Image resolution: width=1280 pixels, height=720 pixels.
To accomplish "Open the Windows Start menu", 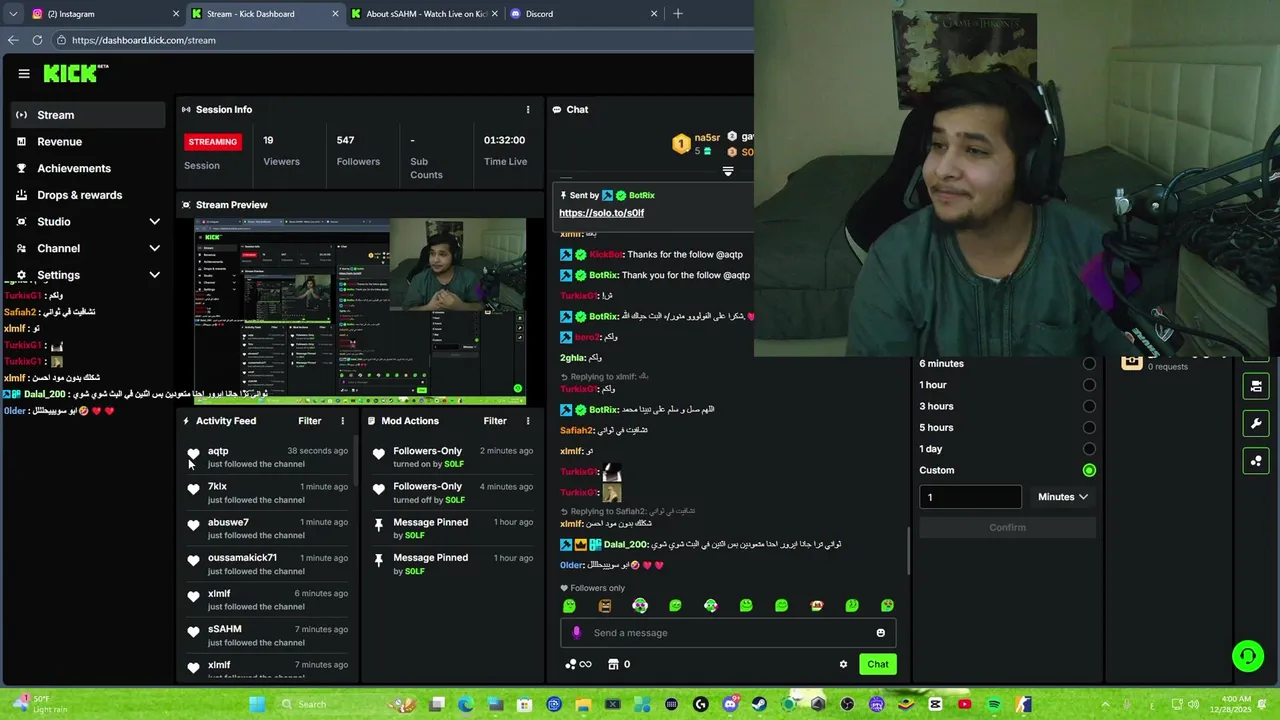I will (x=257, y=704).
